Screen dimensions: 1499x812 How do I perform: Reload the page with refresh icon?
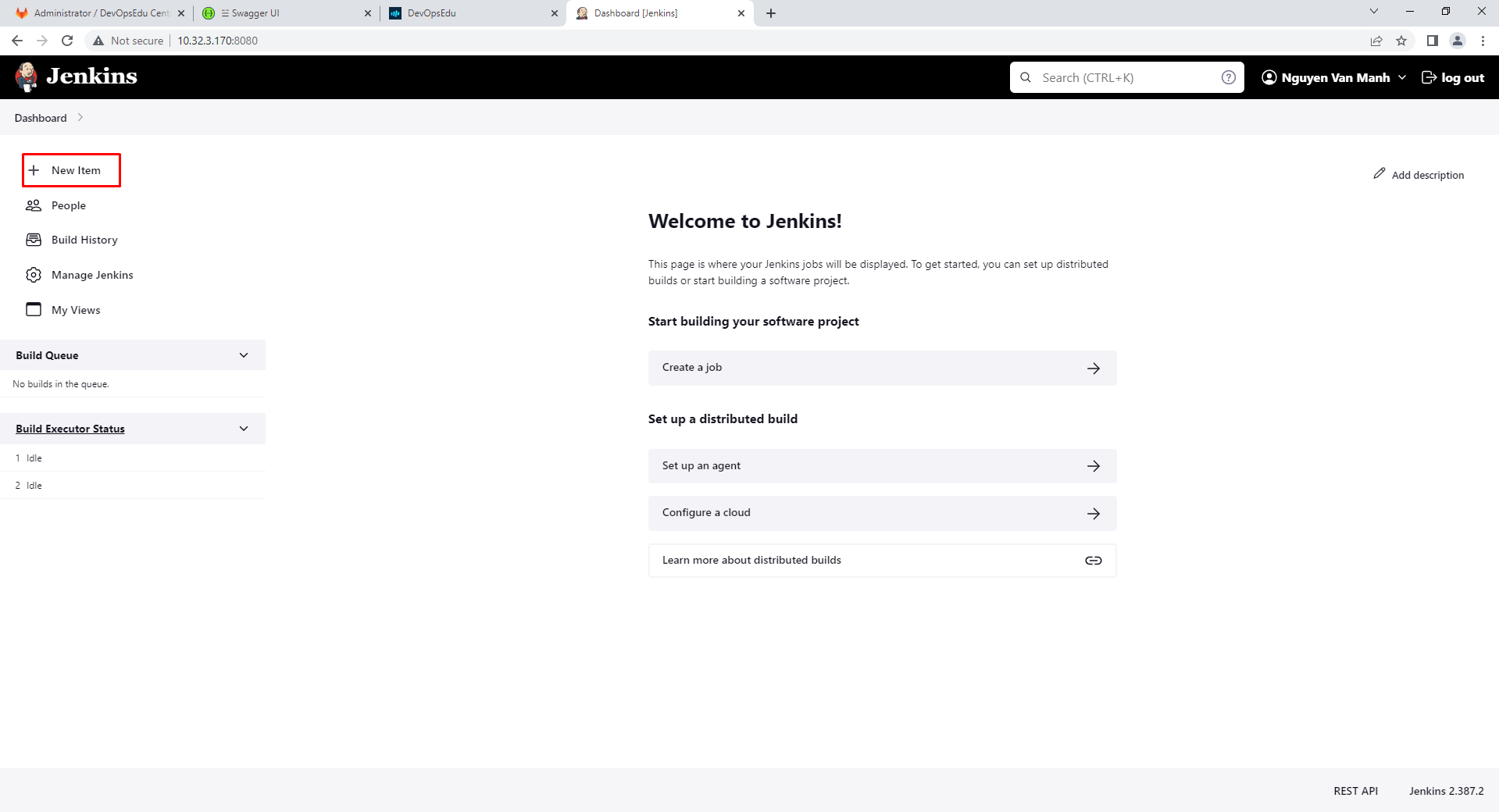67,41
